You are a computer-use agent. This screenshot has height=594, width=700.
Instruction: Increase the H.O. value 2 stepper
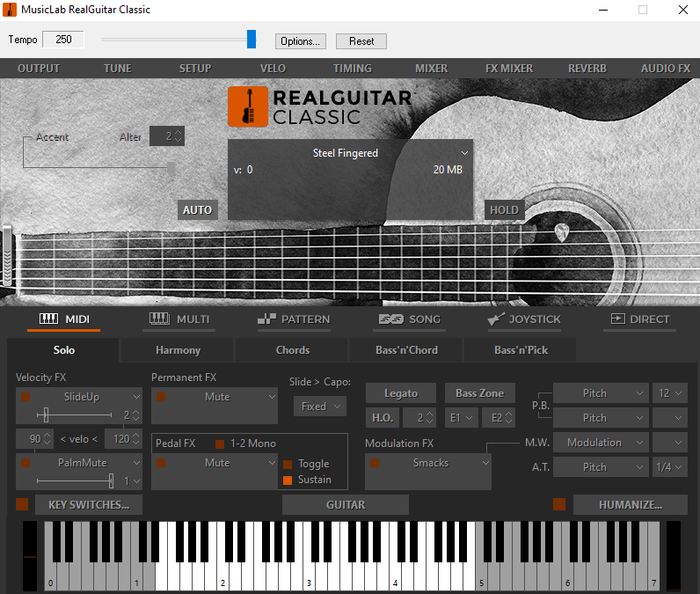(x=429, y=414)
